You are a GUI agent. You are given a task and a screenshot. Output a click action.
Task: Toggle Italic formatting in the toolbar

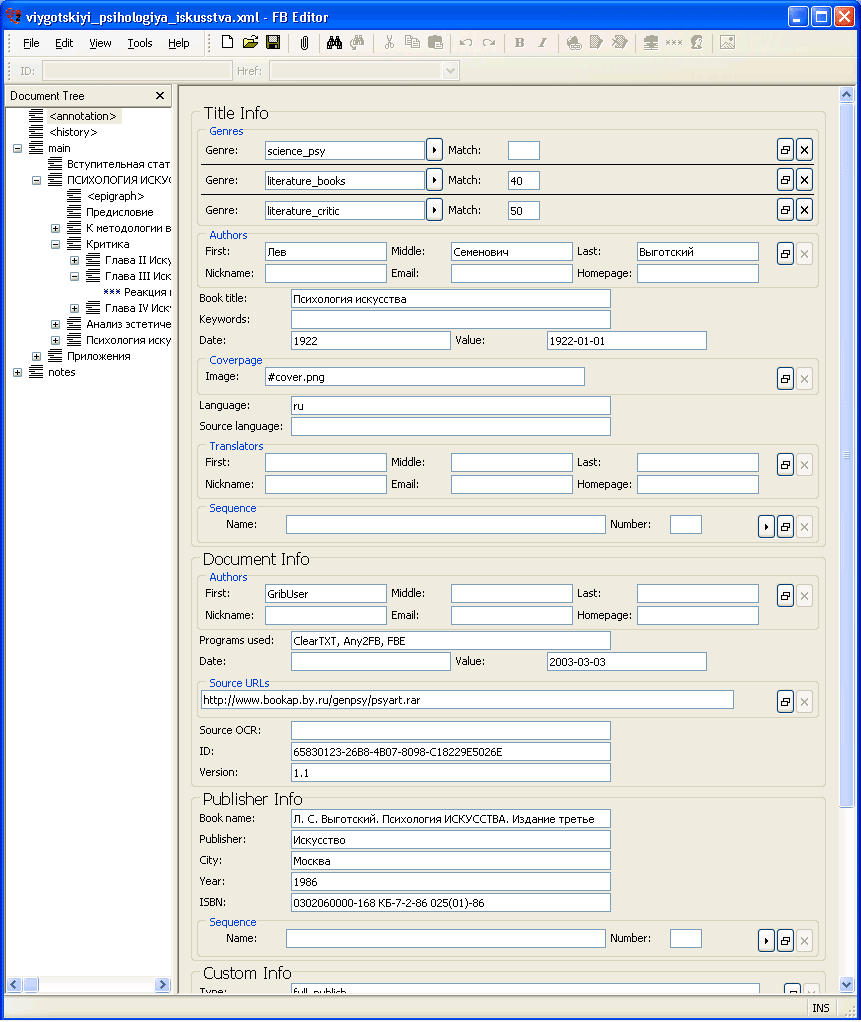tap(542, 43)
